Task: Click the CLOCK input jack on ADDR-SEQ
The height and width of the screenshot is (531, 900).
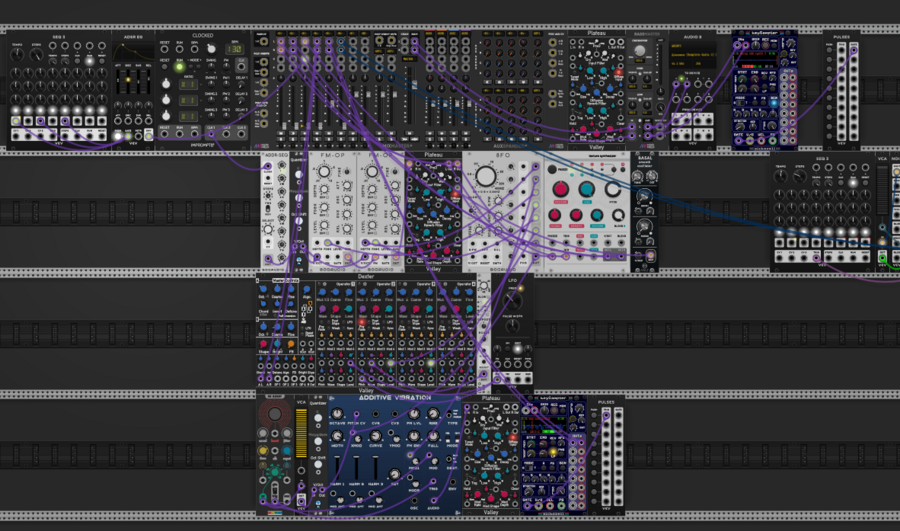Action: (267, 166)
